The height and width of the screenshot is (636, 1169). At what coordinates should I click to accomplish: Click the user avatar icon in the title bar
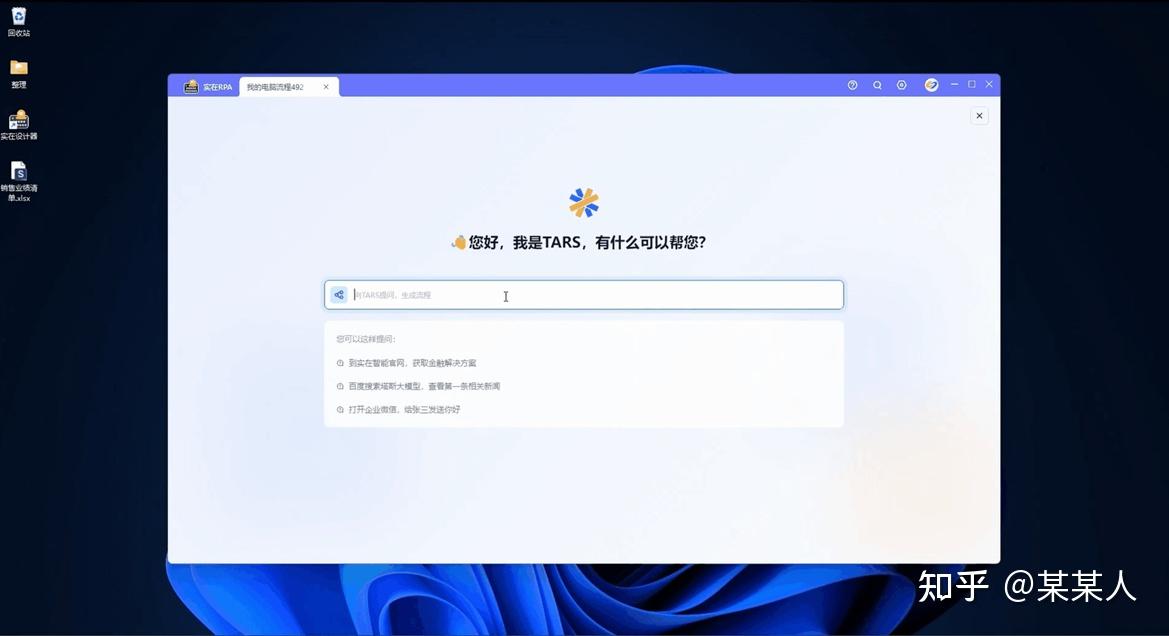[931, 84]
